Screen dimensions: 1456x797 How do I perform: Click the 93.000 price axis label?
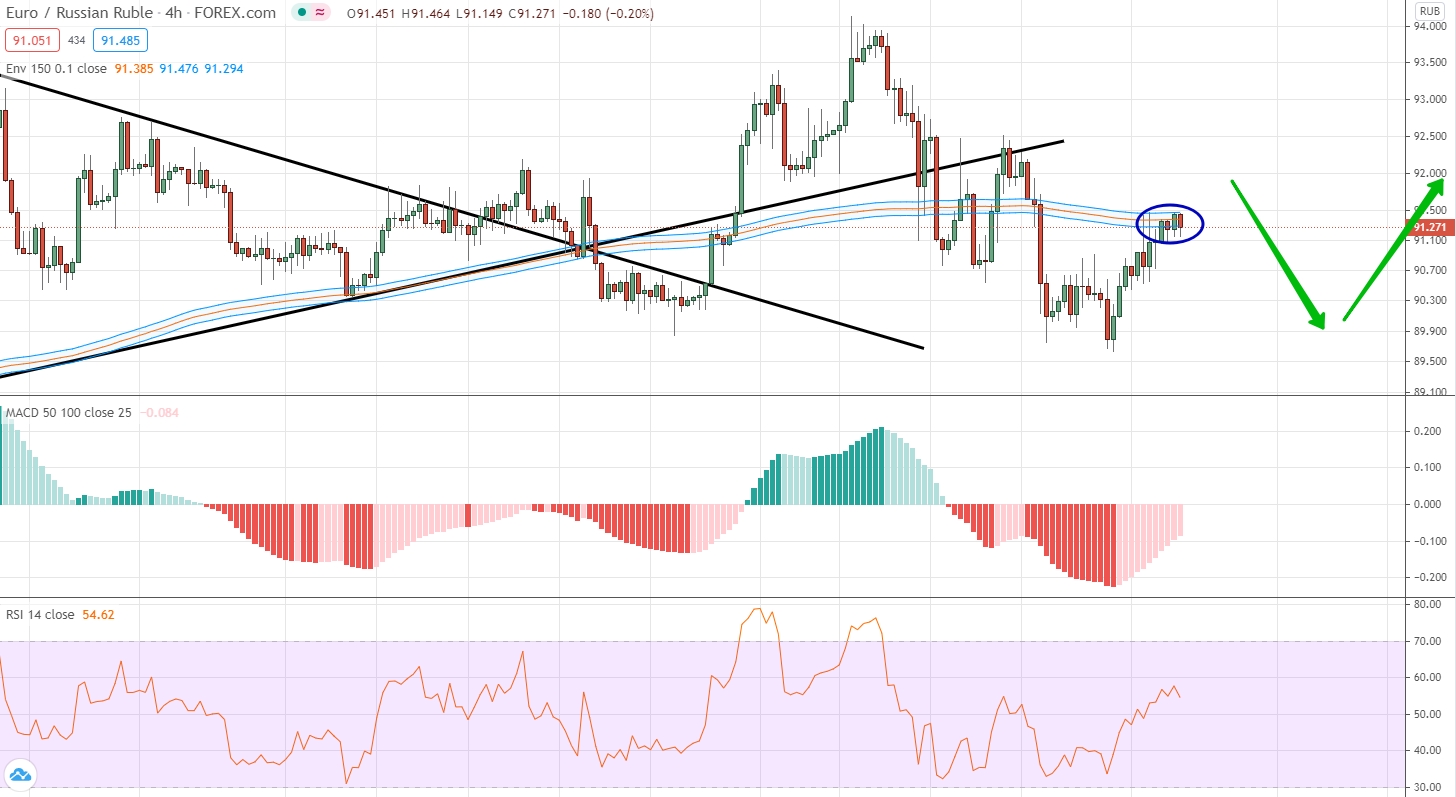coord(1431,100)
